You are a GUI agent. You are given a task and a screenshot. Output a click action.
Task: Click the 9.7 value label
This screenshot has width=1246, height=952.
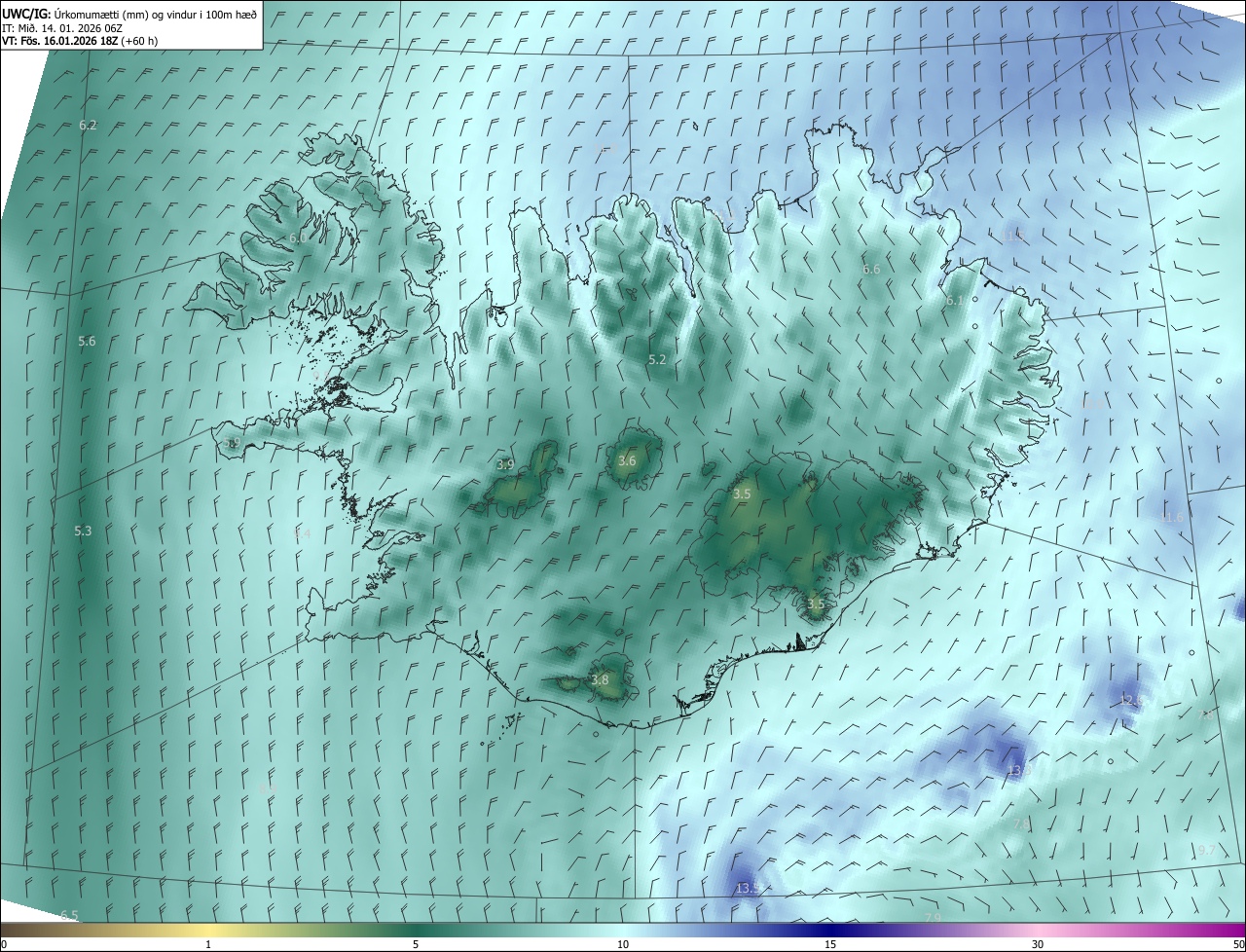[x=1206, y=851]
